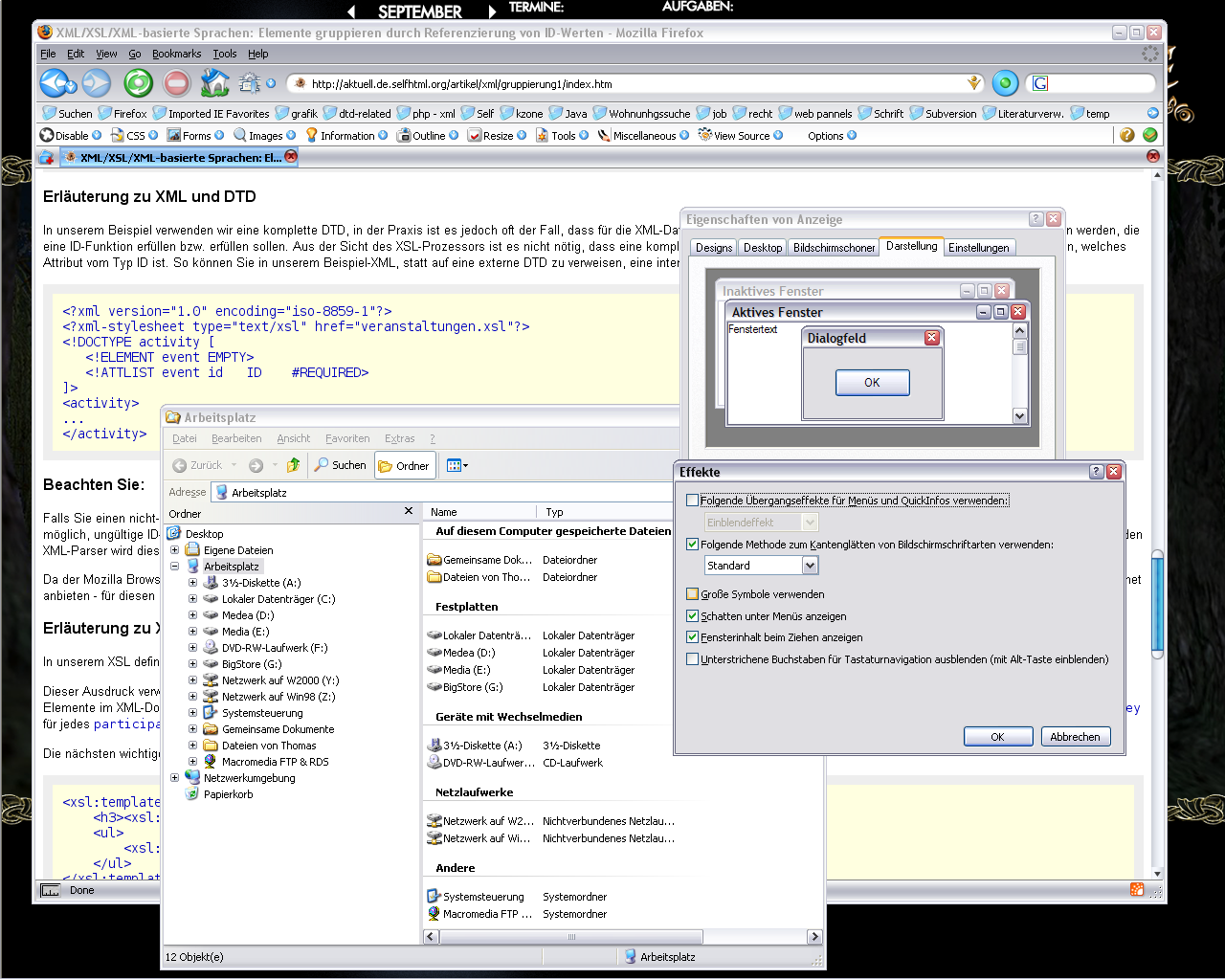Click the red Stop loading icon
The height and width of the screenshot is (980, 1225).
click(x=177, y=83)
